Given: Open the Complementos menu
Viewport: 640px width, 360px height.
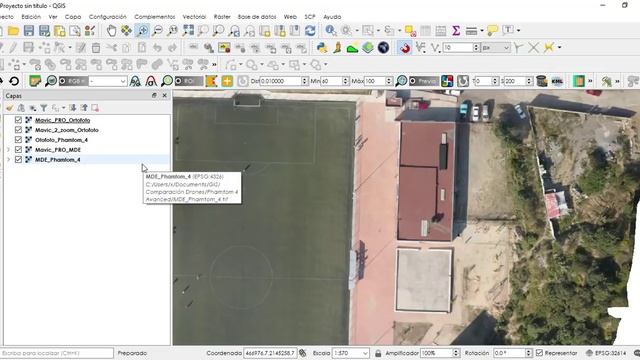Looking at the screenshot, I should tap(155, 17).
